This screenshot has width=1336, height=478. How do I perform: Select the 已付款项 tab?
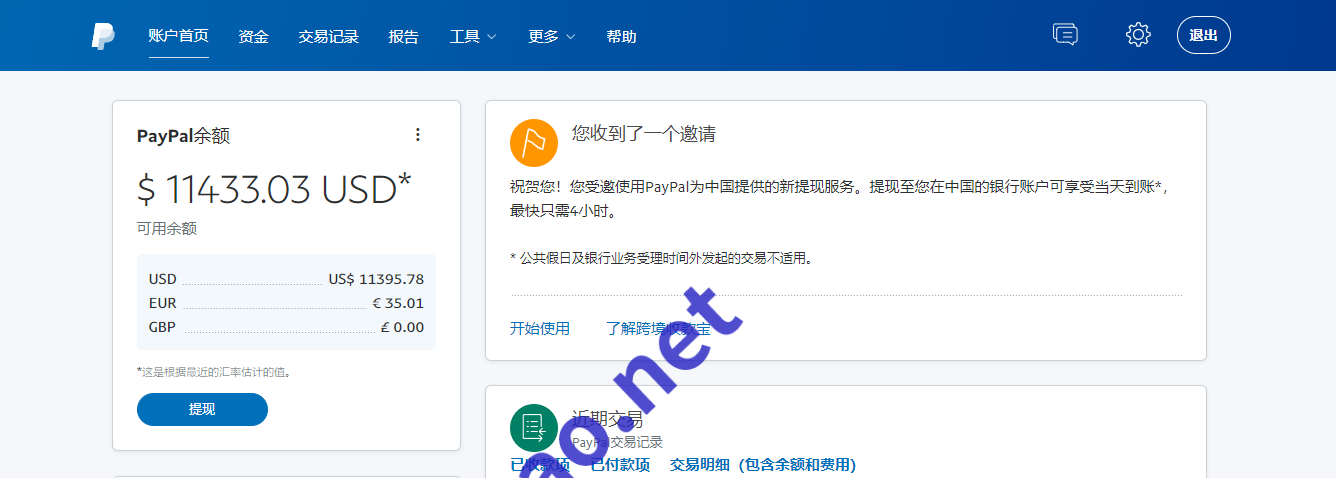click(620, 465)
